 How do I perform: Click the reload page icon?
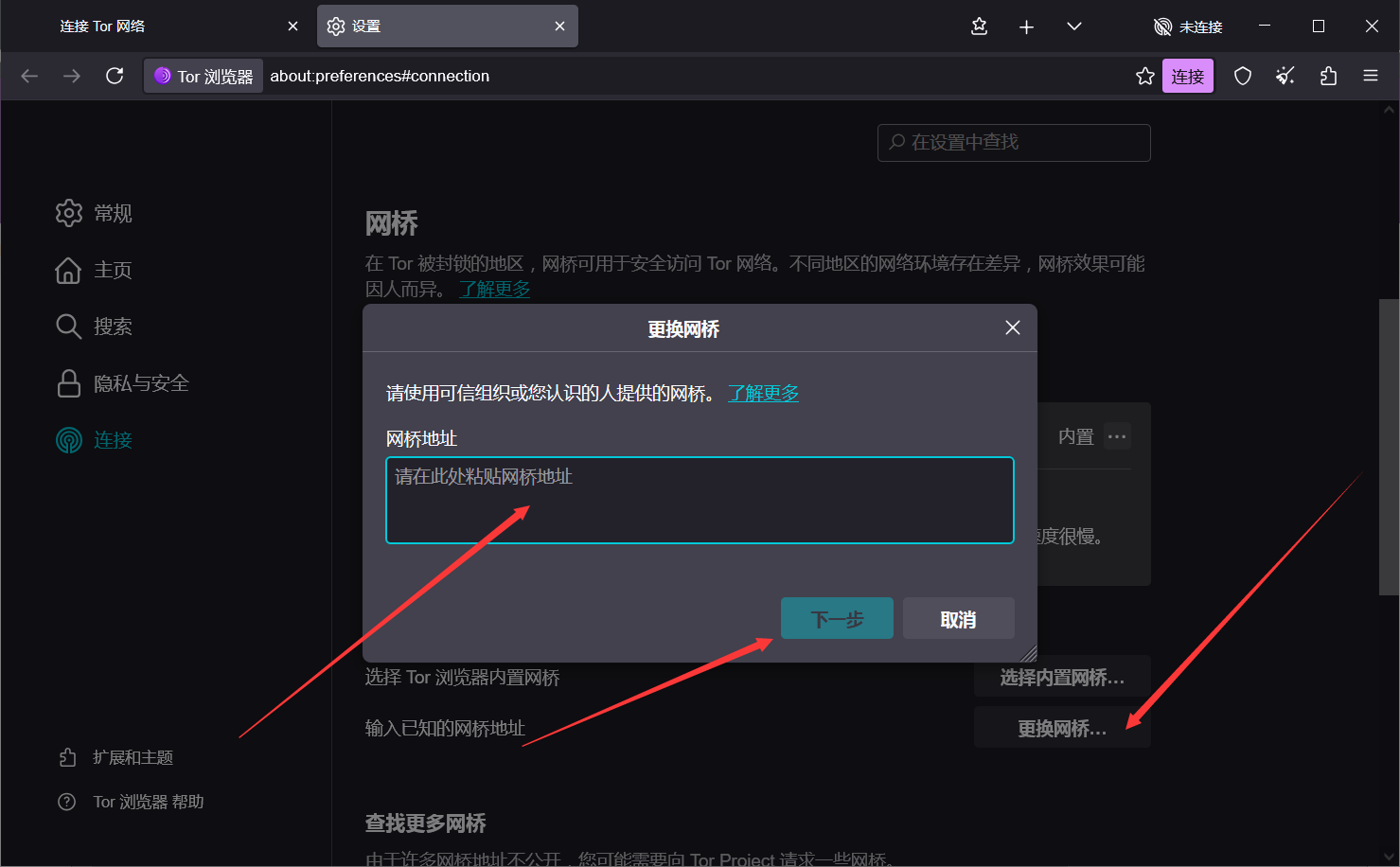[115, 76]
